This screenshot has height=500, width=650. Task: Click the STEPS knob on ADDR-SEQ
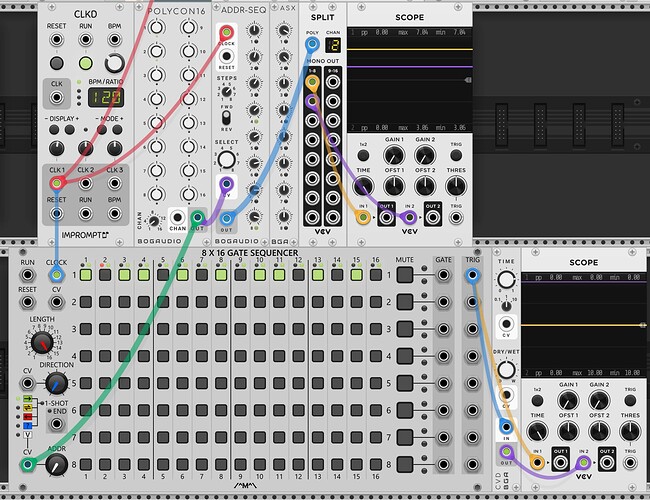point(226,91)
